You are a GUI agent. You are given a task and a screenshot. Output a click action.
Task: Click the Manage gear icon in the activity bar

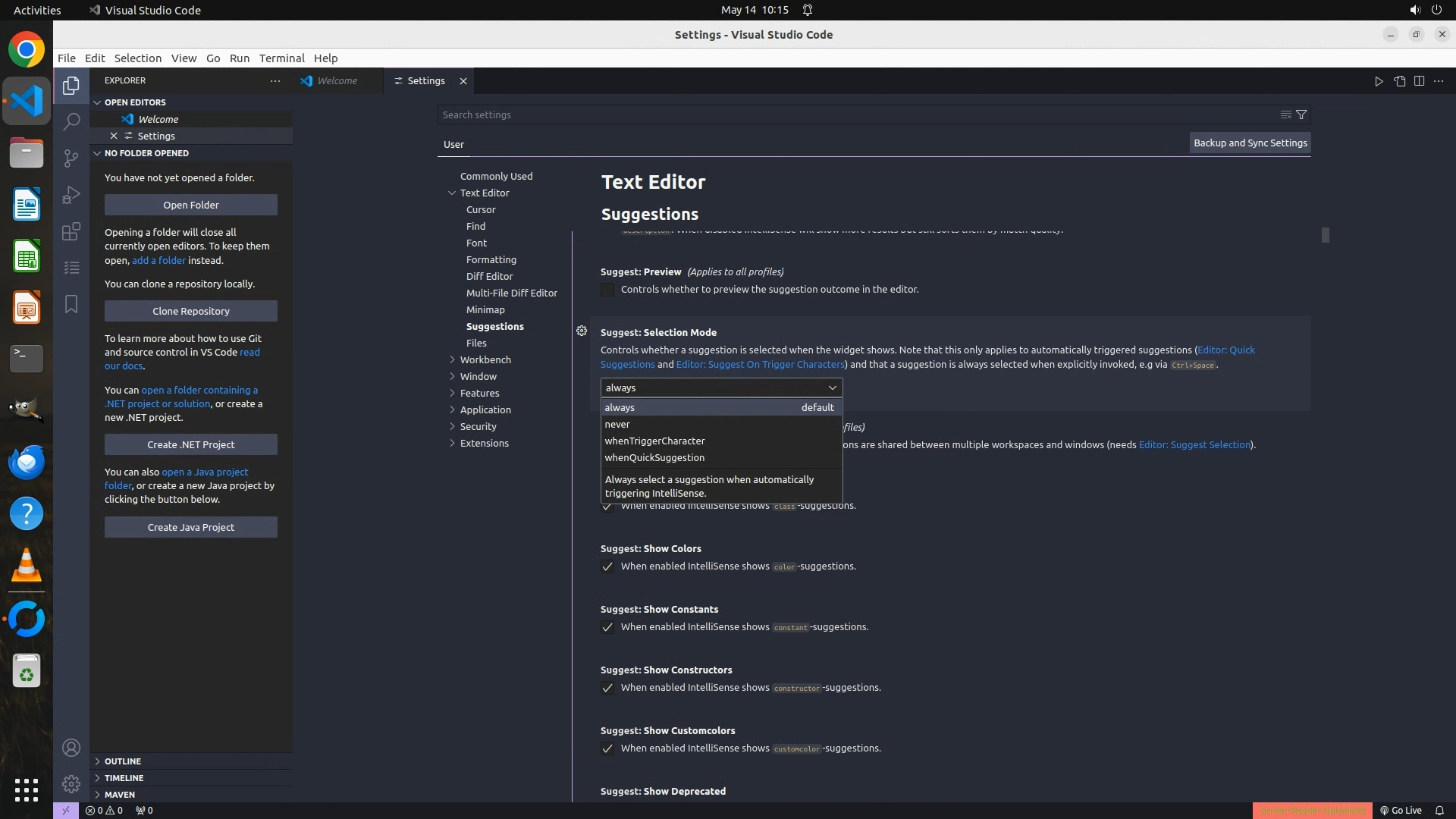point(71,783)
